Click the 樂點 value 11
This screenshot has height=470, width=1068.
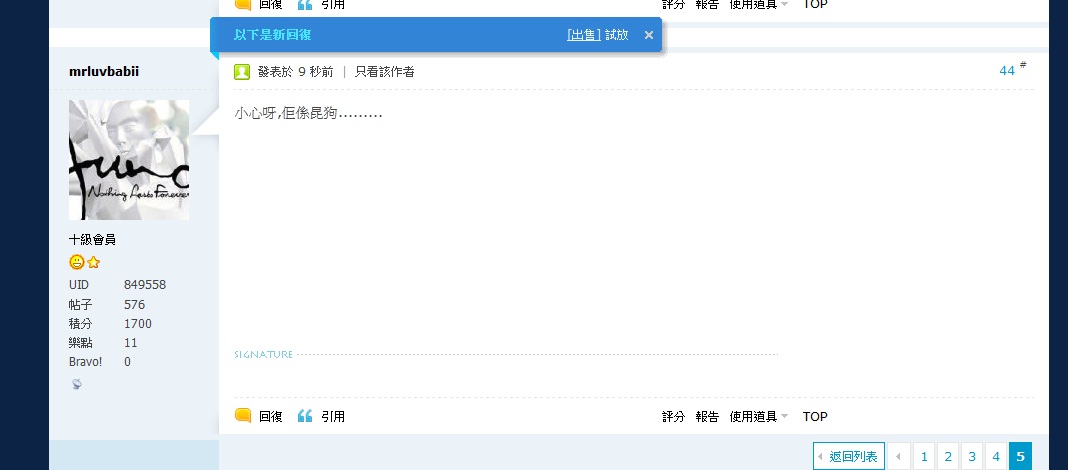(131, 343)
